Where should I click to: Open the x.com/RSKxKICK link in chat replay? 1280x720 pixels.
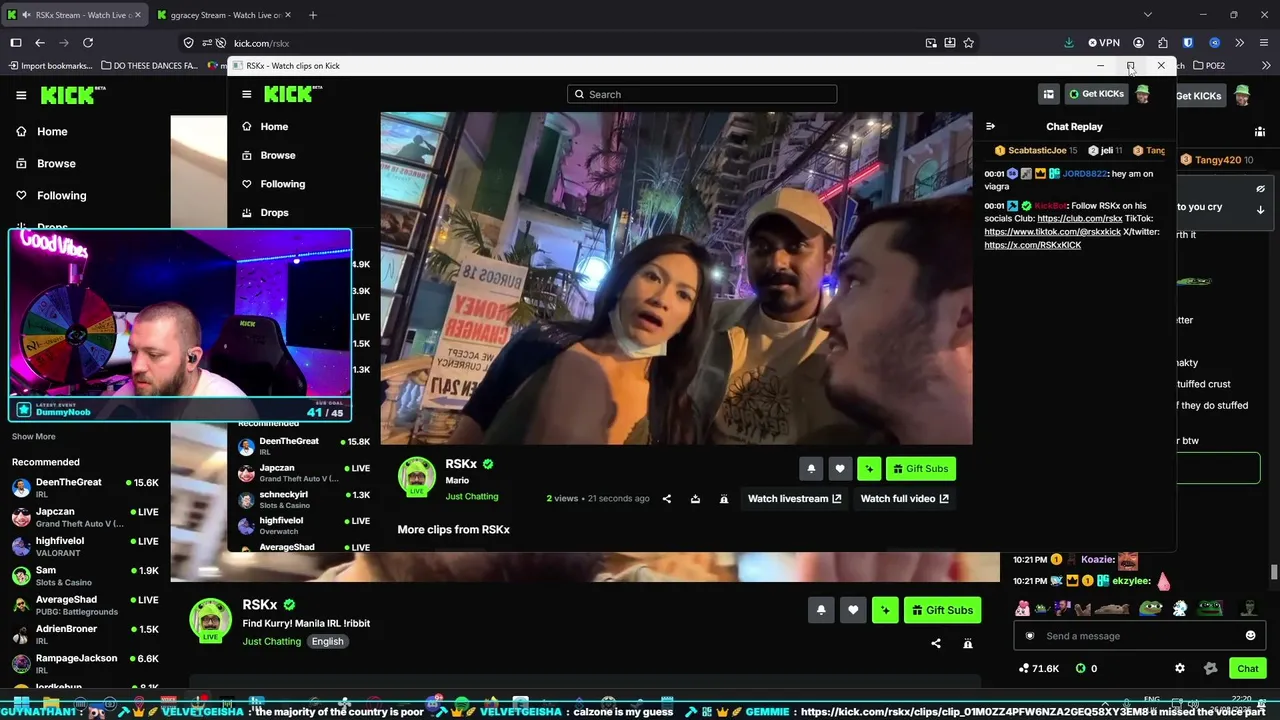coord(1033,245)
